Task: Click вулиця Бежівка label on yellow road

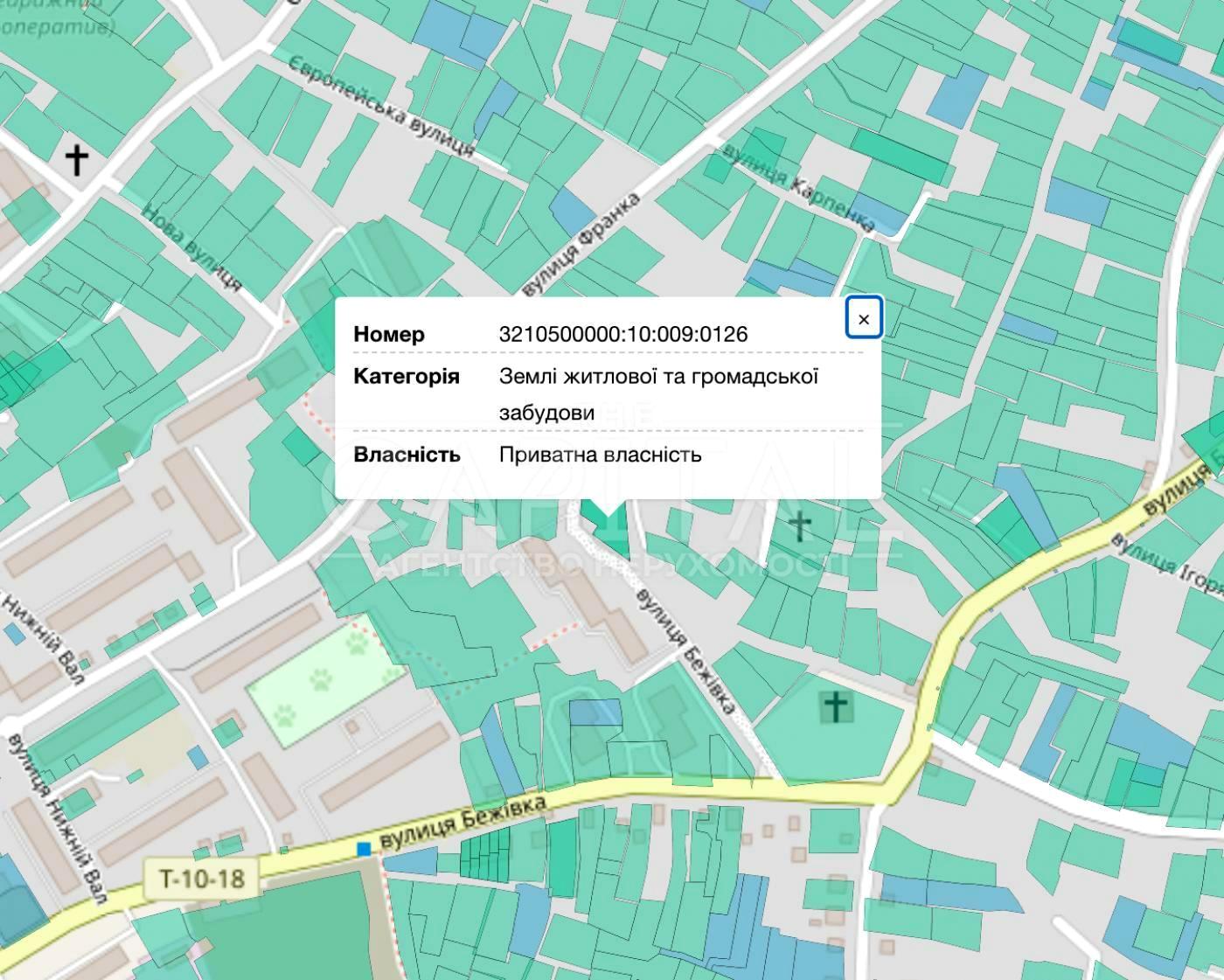Action: click(463, 823)
